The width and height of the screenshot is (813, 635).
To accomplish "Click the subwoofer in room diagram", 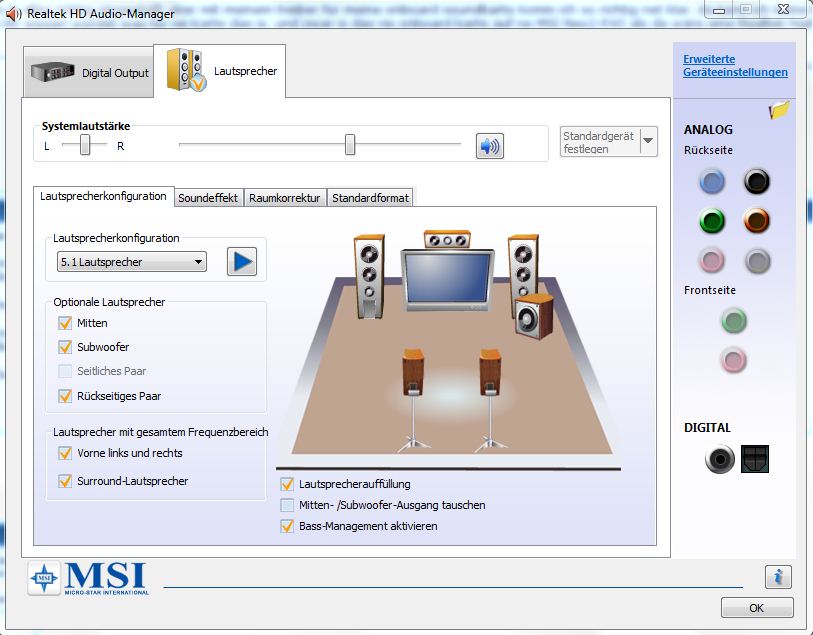I will [x=534, y=316].
